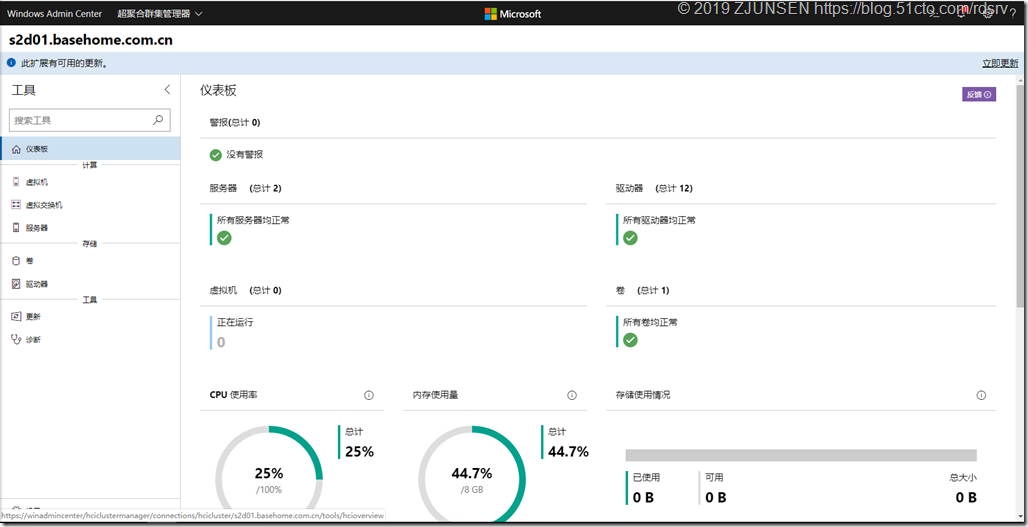Open the 仪表板 dashboard tool
Screen dimensions: 1028x527
coord(90,149)
